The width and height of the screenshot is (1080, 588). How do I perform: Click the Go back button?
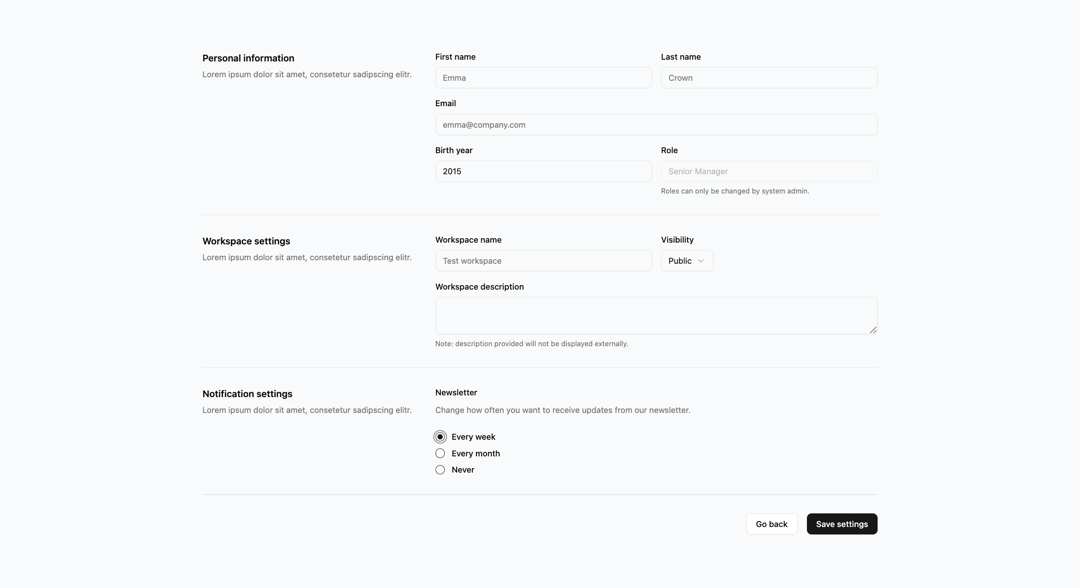coord(771,524)
